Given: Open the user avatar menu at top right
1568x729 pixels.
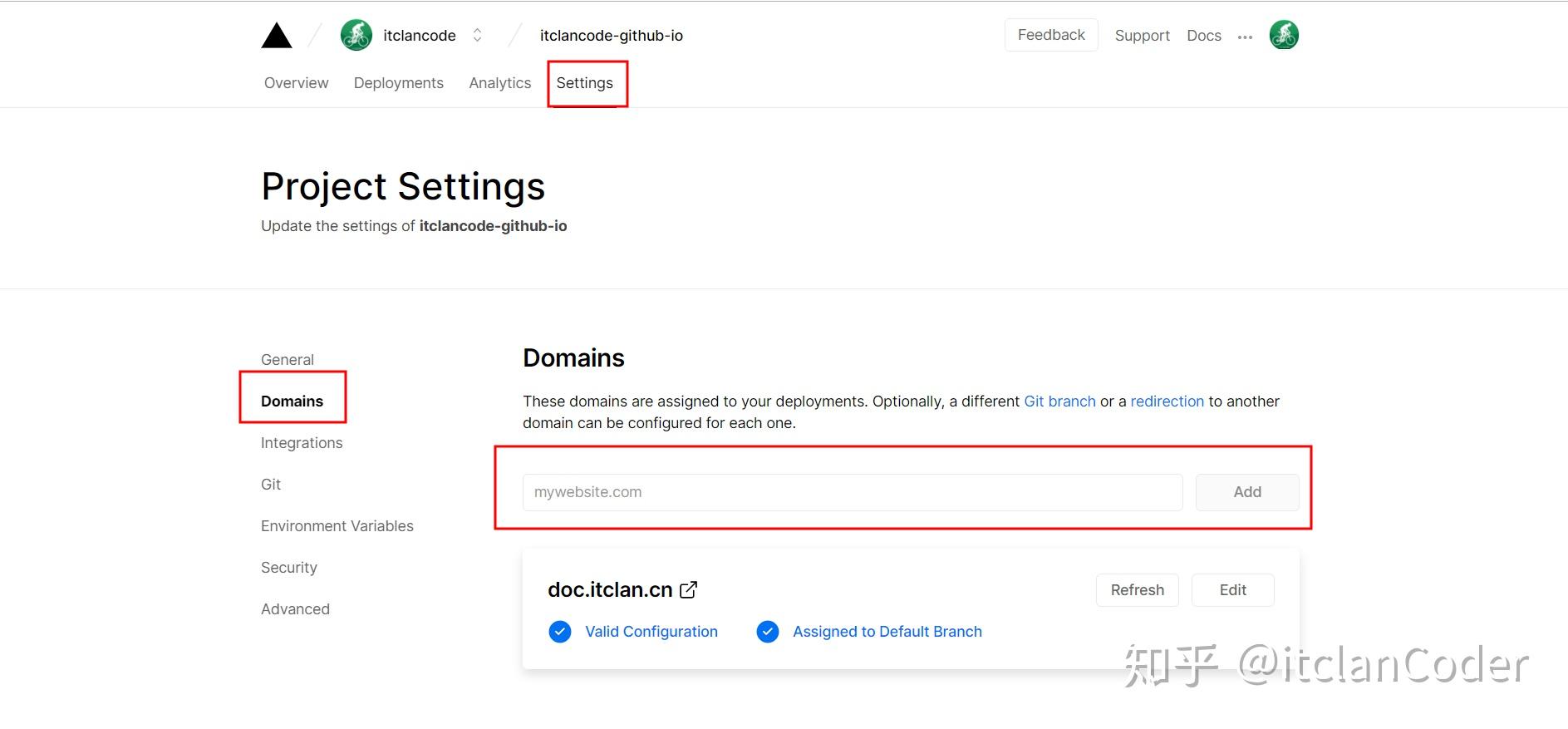Looking at the screenshot, I should [1284, 35].
